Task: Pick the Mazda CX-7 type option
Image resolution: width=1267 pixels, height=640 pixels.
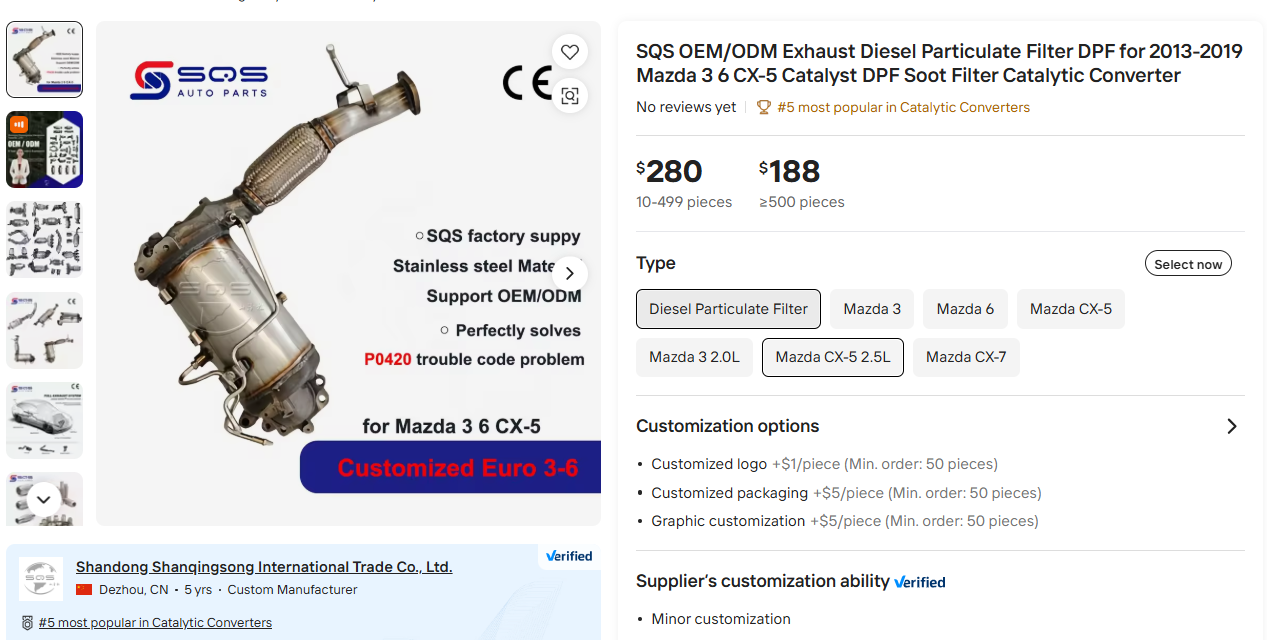Action: click(x=966, y=357)
